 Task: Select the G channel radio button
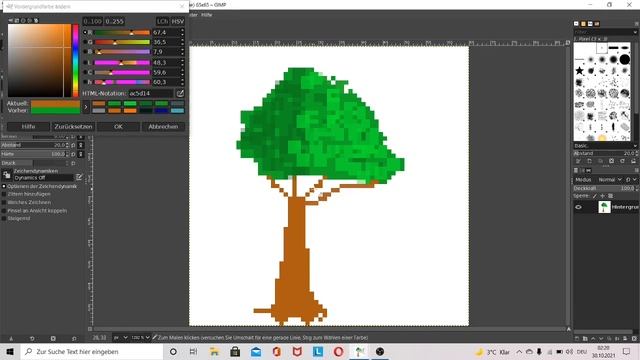85,42
